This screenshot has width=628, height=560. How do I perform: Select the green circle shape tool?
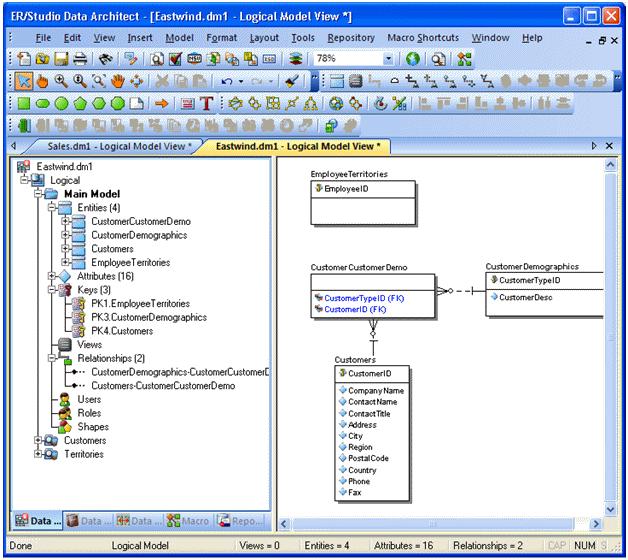point(61,104)
